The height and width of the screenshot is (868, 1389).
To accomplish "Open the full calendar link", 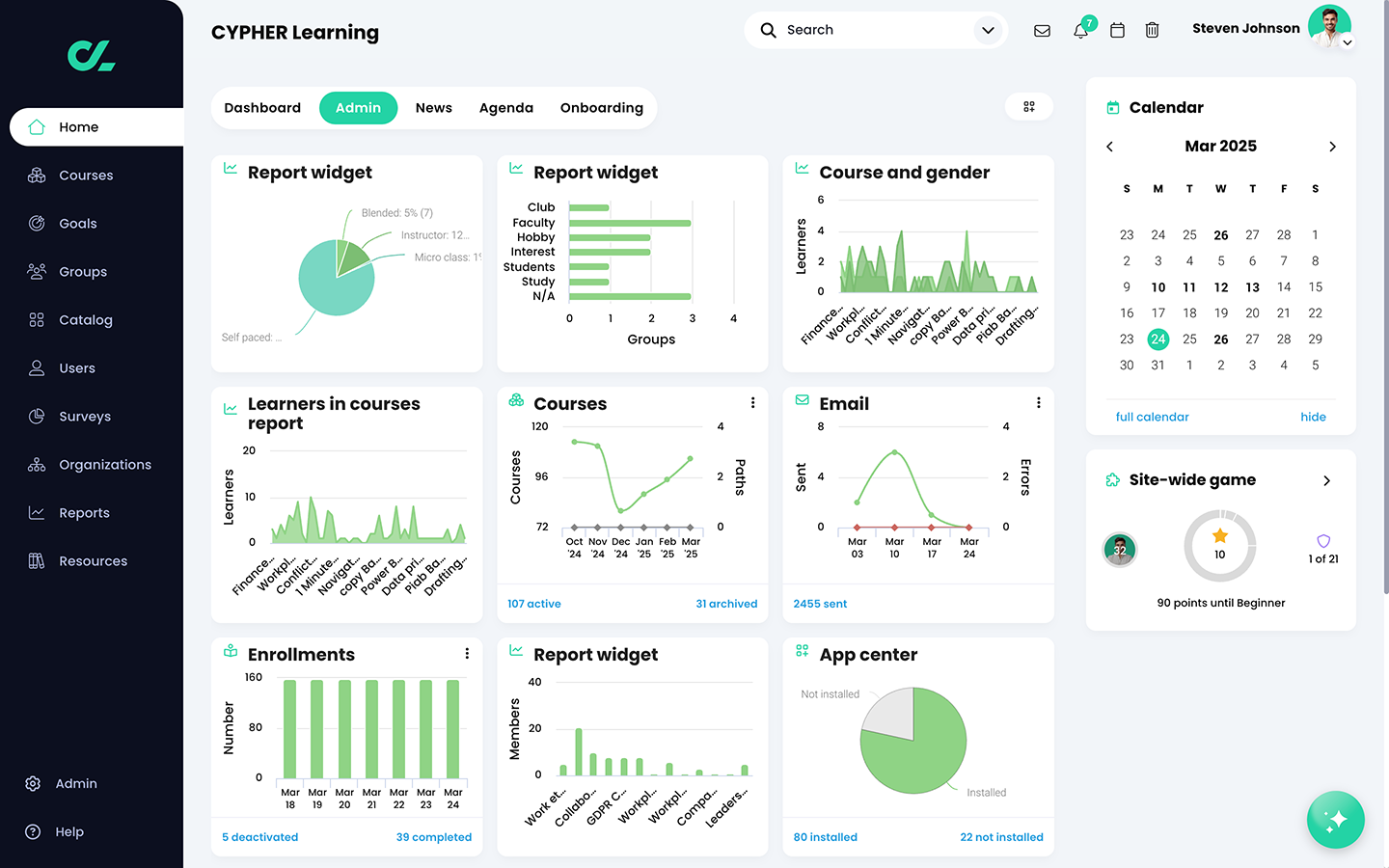I will [x=1152, y=416].
